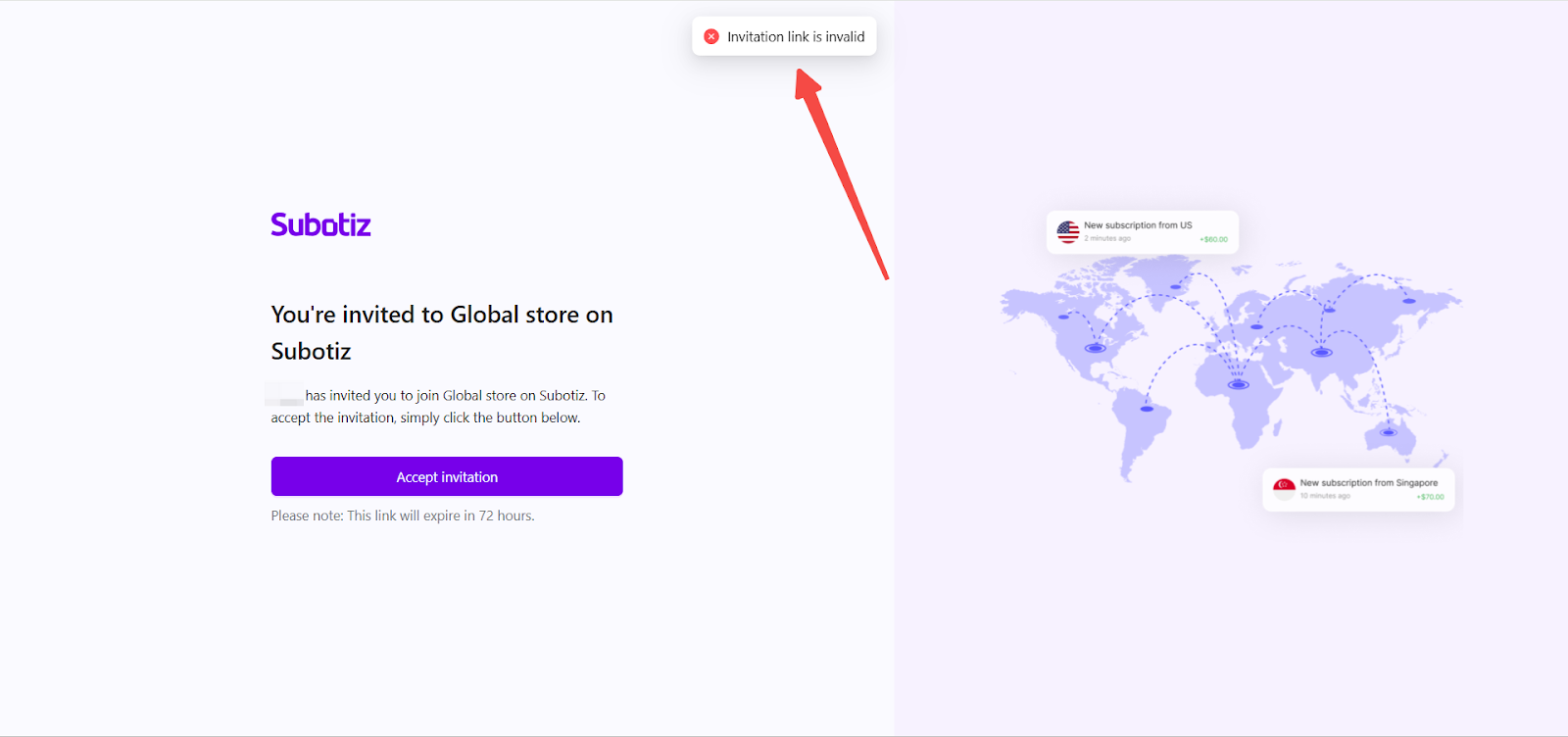Open the 'New subscription from US' card
Screen dimensions: 1568x737
click(x=1143, y=232)
